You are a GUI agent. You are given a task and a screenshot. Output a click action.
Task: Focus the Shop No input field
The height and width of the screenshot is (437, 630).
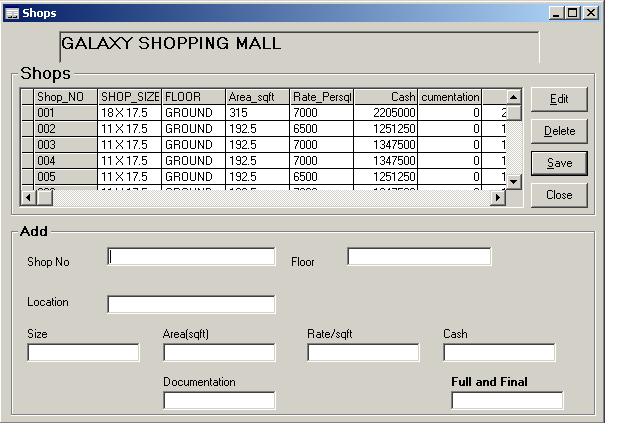click(191, 257)
